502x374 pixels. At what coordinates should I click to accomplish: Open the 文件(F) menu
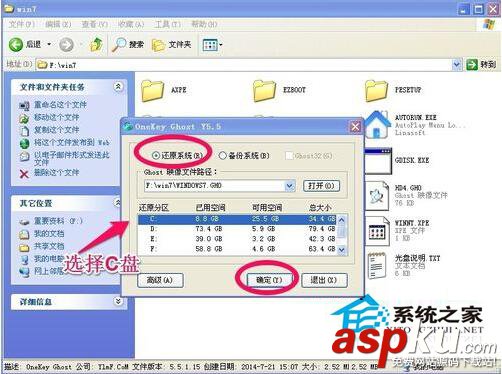tap(21, 24)
